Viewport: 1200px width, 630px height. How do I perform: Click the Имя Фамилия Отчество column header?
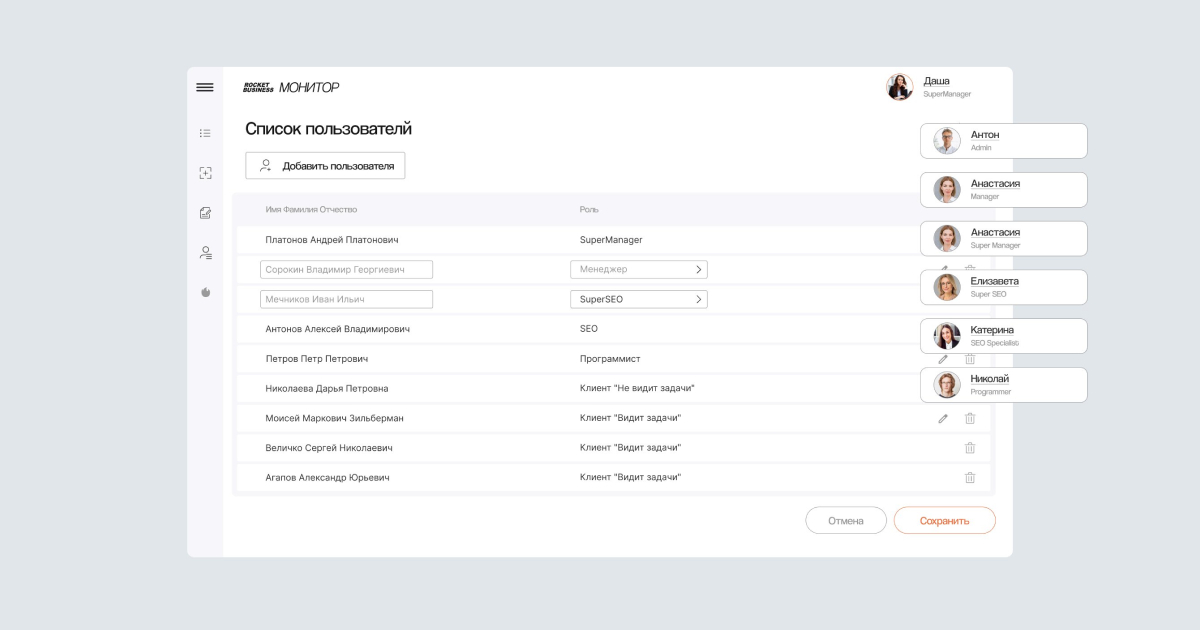[x=311, y=210]
